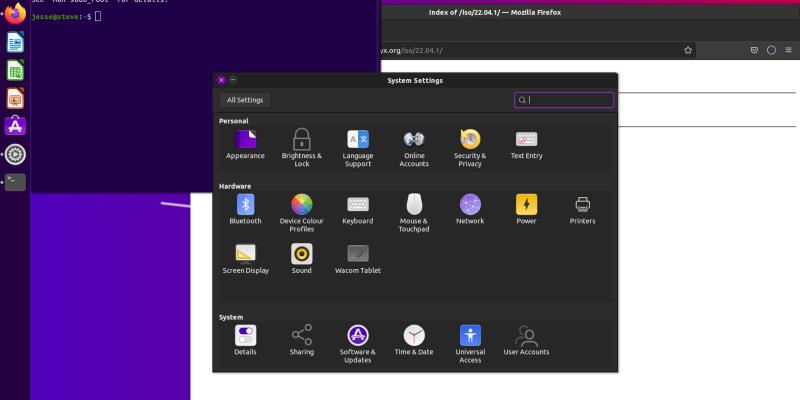800x400 pixels.
Task: Open Firefox hamburger menu
Action: (x=789, y=50)
